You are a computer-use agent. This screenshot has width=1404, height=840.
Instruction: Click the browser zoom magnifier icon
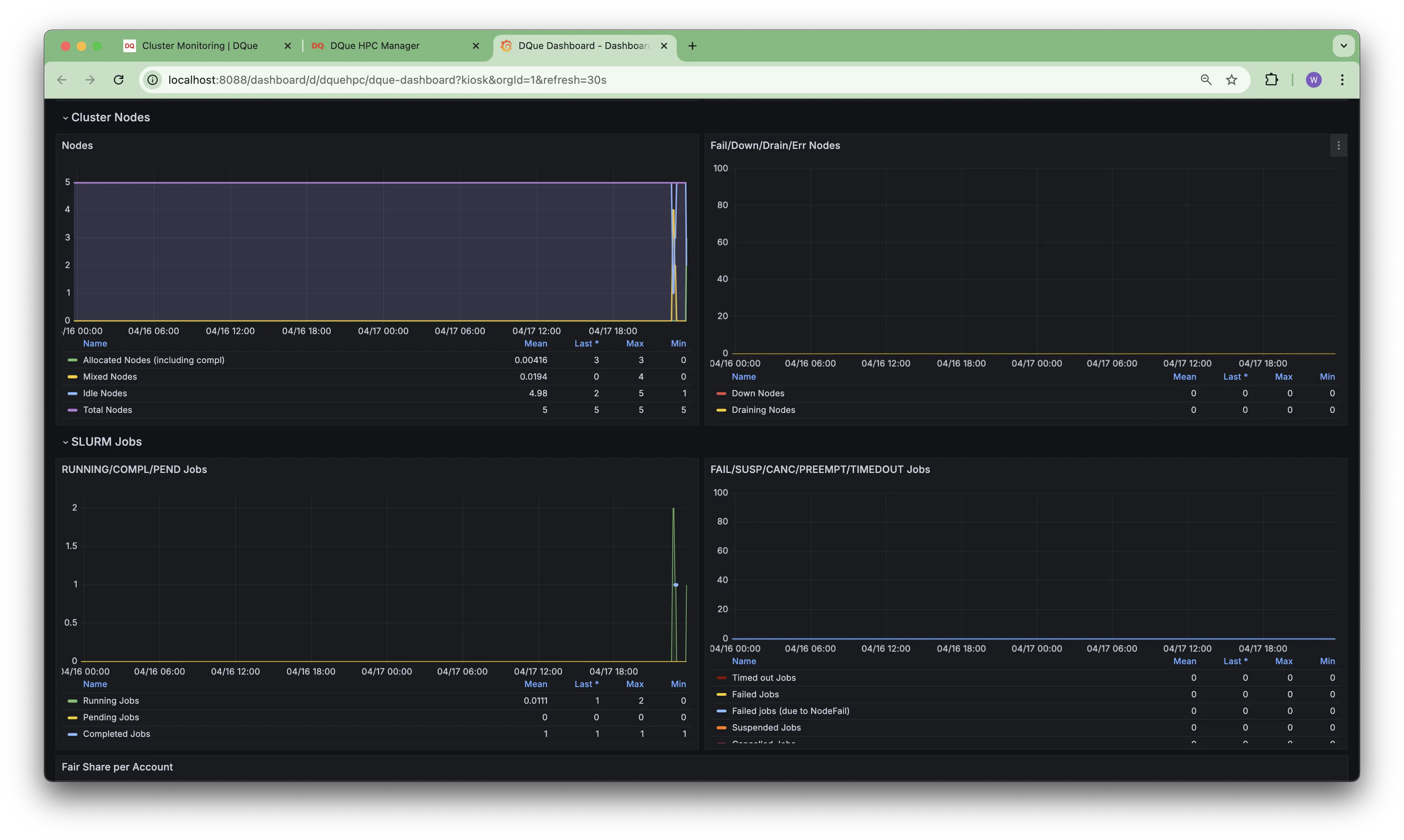[x=1206, y=80]
